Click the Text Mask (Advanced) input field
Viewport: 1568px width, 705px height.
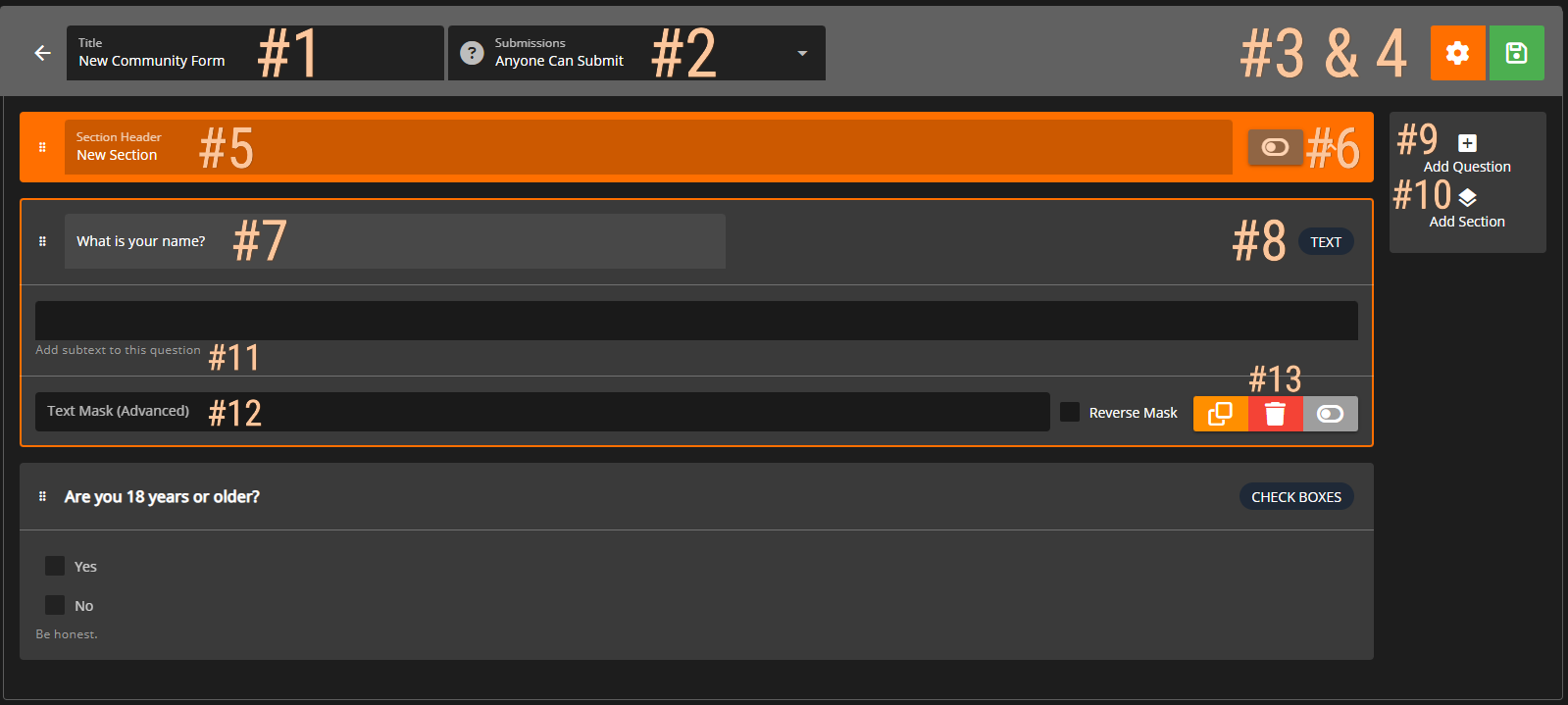[539, 412]
